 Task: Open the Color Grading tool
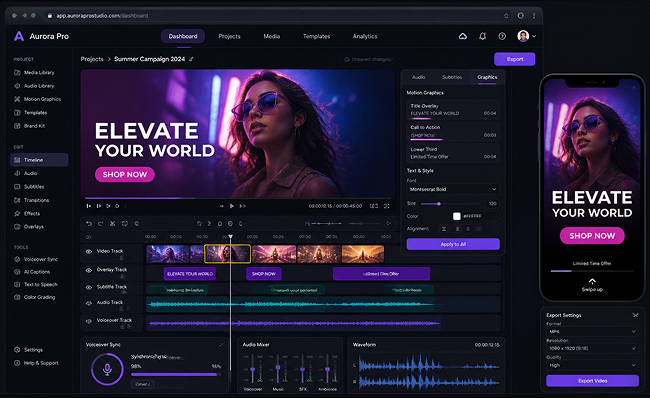tap(35, 297)
